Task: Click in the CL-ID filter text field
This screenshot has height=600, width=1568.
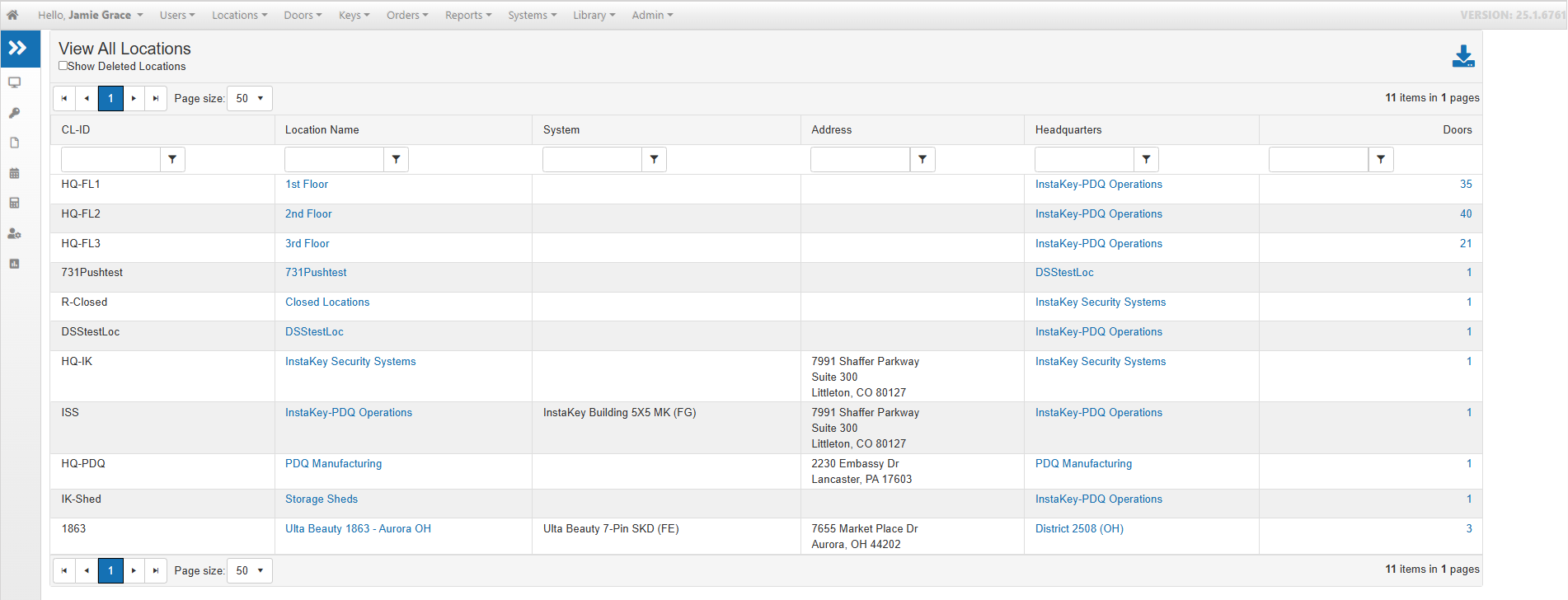Action: pos(110,159)
